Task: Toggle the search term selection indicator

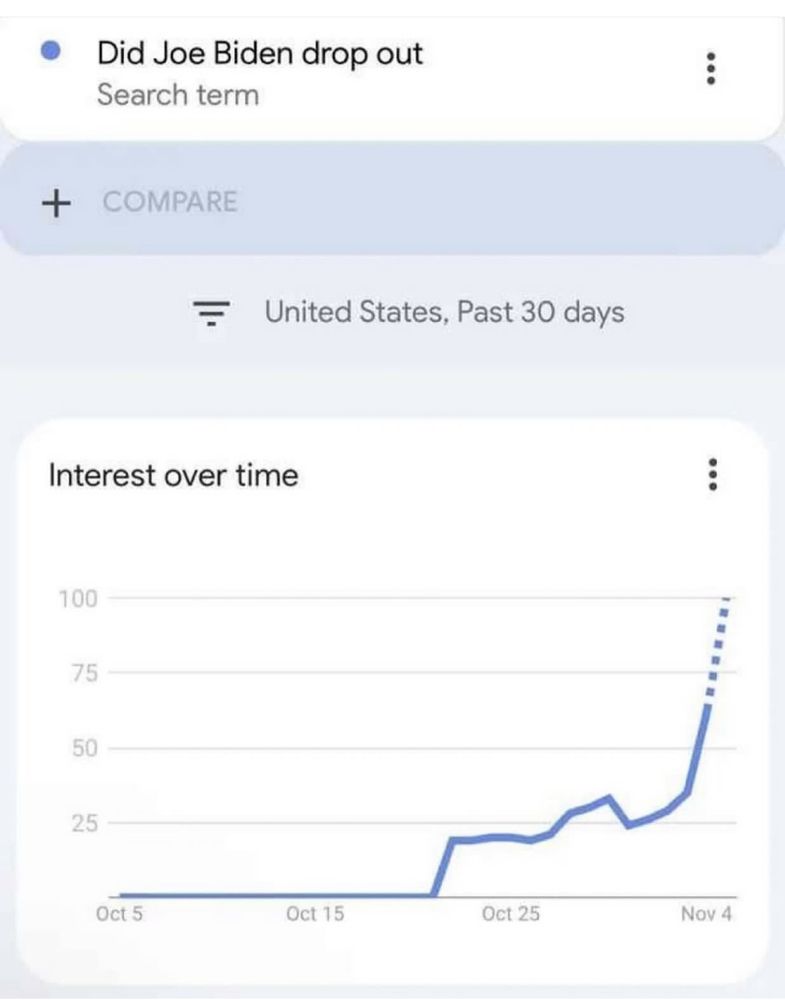Action: pos(51,48)
